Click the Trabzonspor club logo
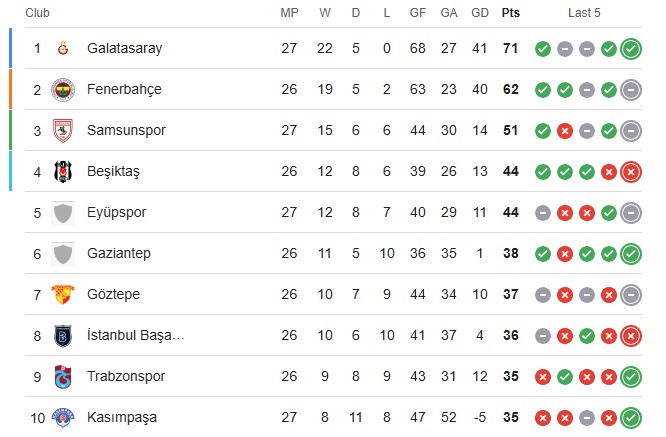 (x=63, y=377)
